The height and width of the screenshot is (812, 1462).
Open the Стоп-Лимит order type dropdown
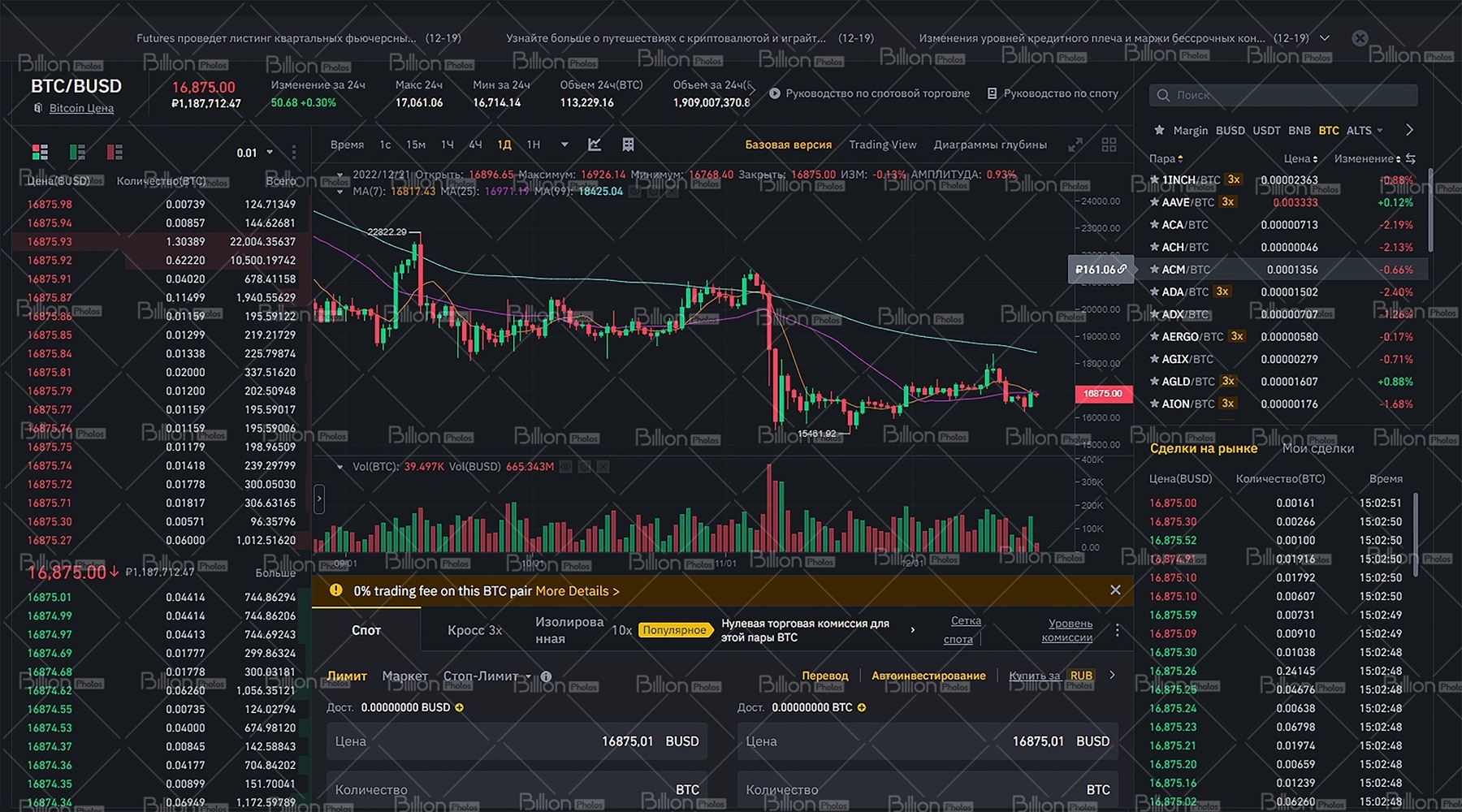click(x=487, y=676)
